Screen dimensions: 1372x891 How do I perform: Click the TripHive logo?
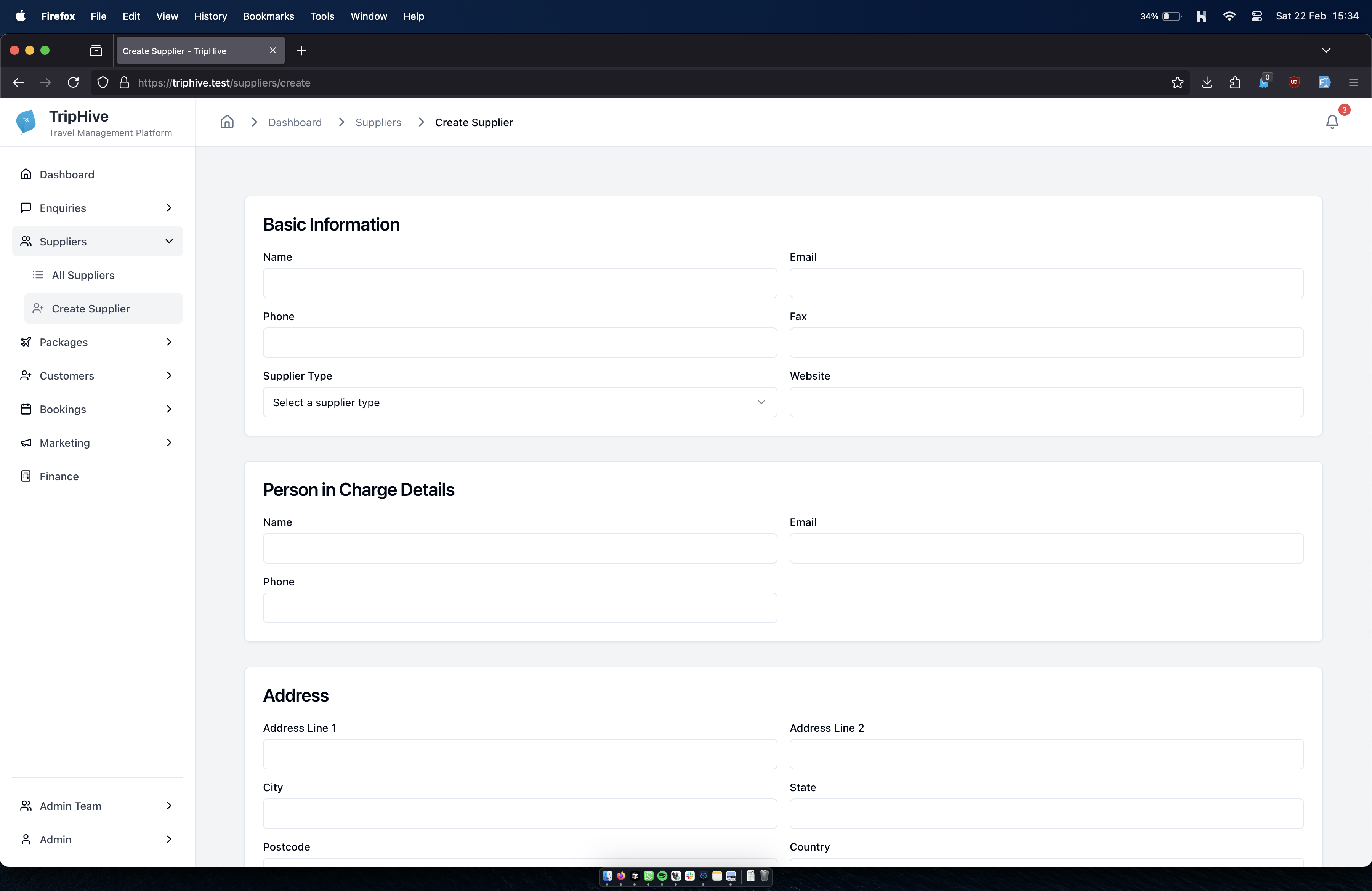tap(27, 122)
